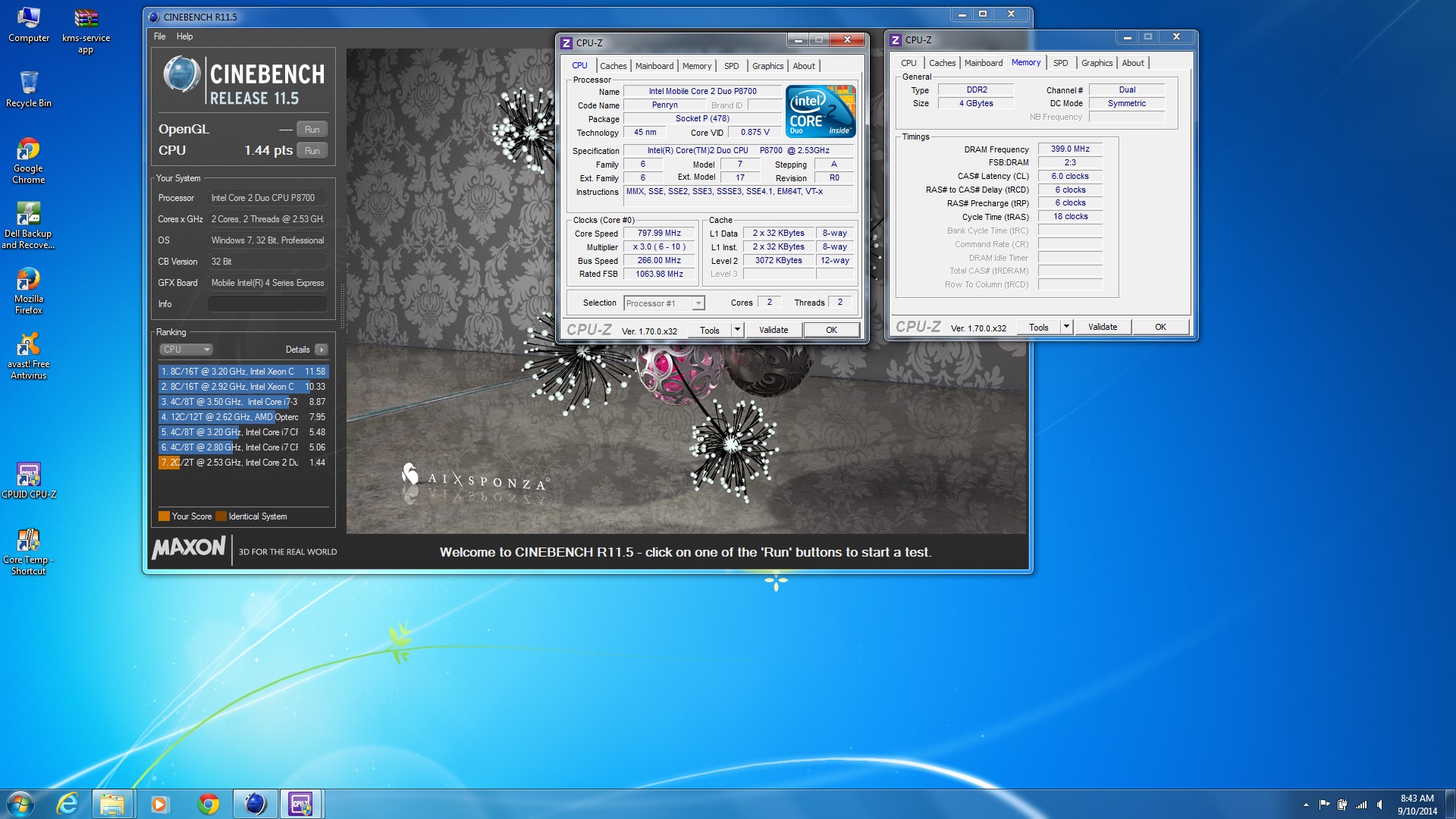Image resolution: width=1456 pixels, height=819 pixels.
Task: Open Mainboard tab in left CPU-Z window
Action: pos(654,66)
